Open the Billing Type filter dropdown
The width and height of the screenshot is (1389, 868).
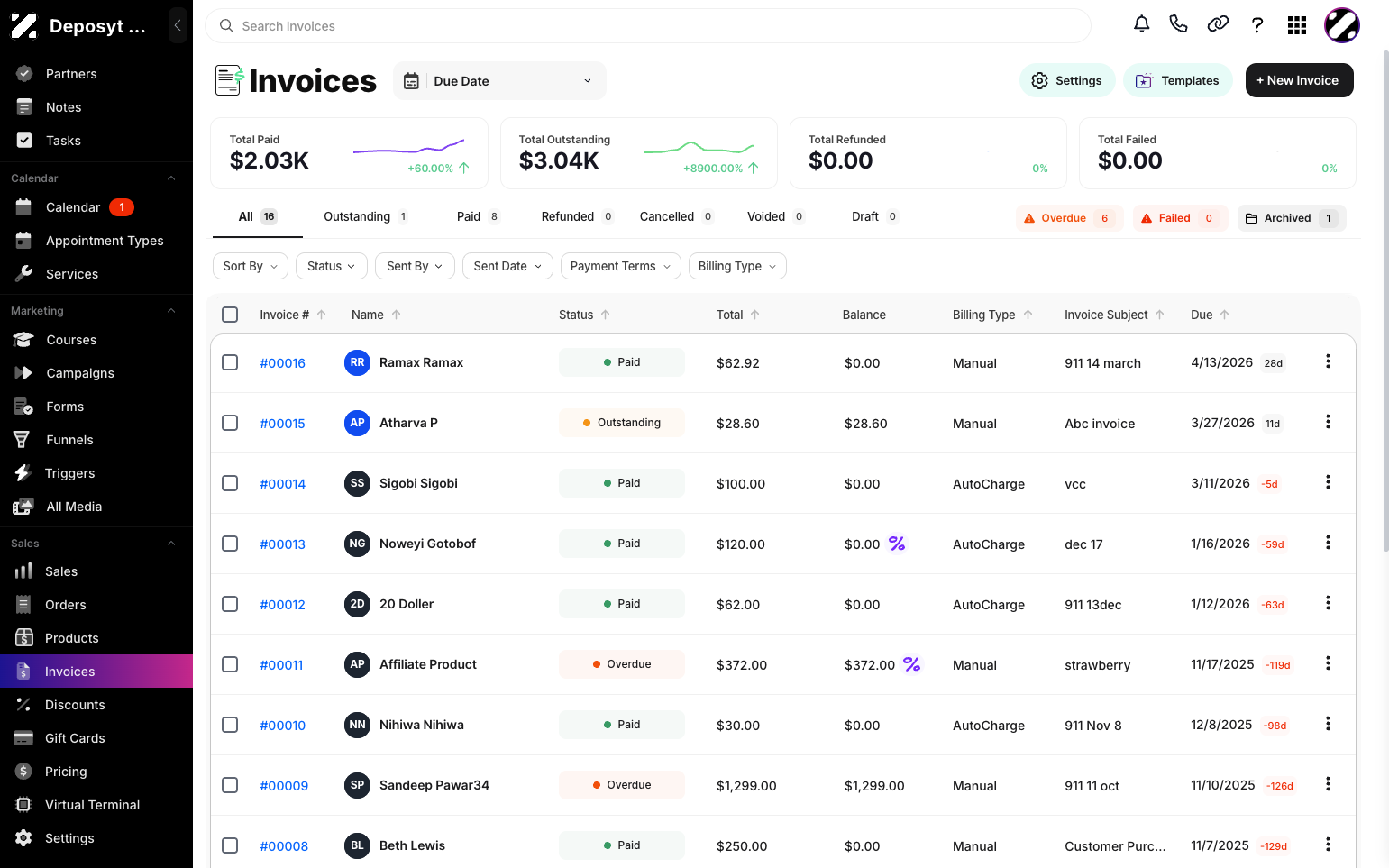(737, 266)
